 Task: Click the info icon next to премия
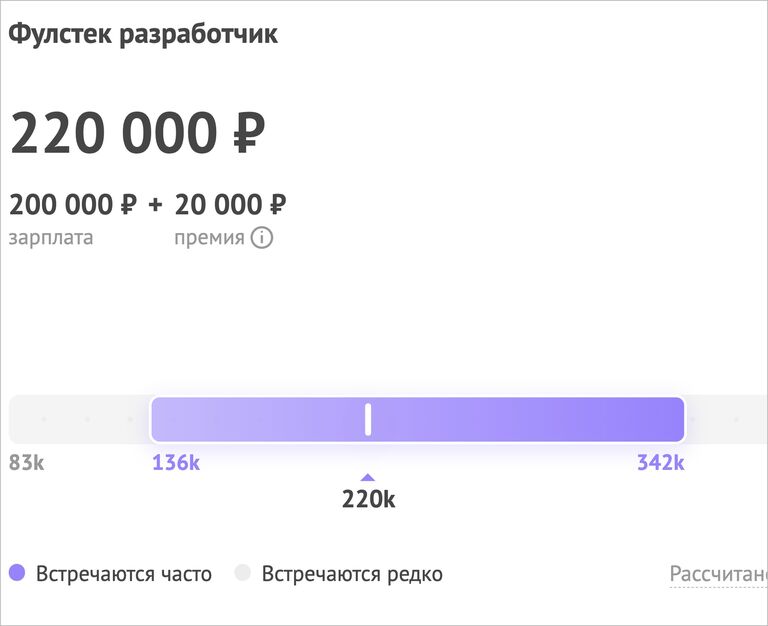(x=262, y=238)
